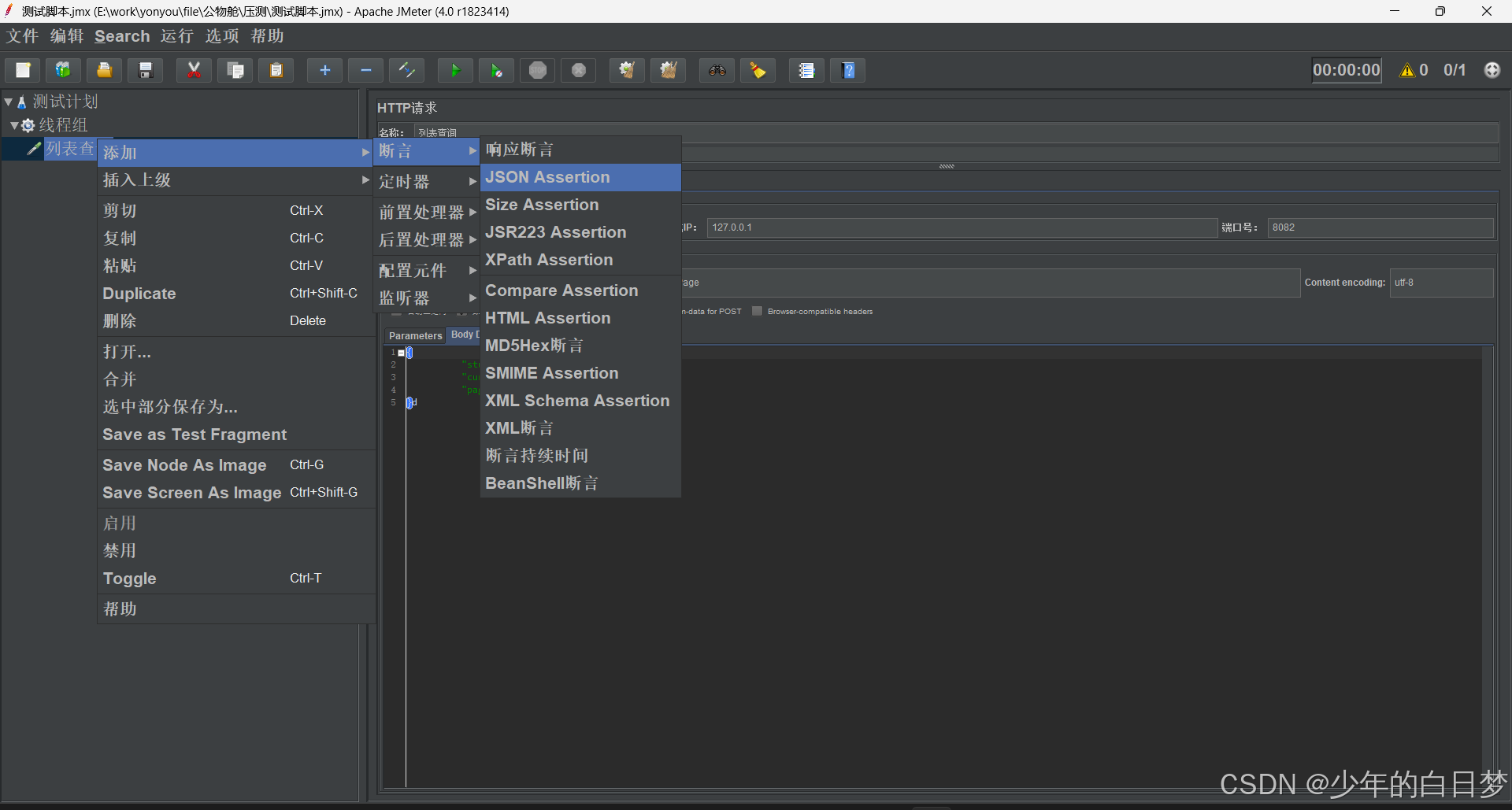Click the Open file folder icon
Viewport: 1512px width, 810px height.
pyautogui.click(x=104, y=70)
